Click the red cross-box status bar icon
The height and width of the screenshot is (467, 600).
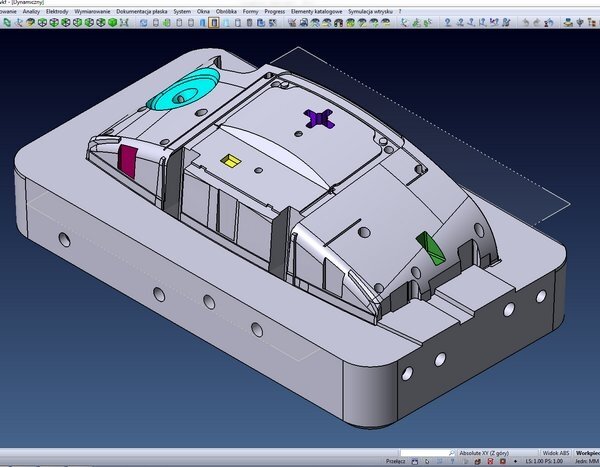[490, 461]
